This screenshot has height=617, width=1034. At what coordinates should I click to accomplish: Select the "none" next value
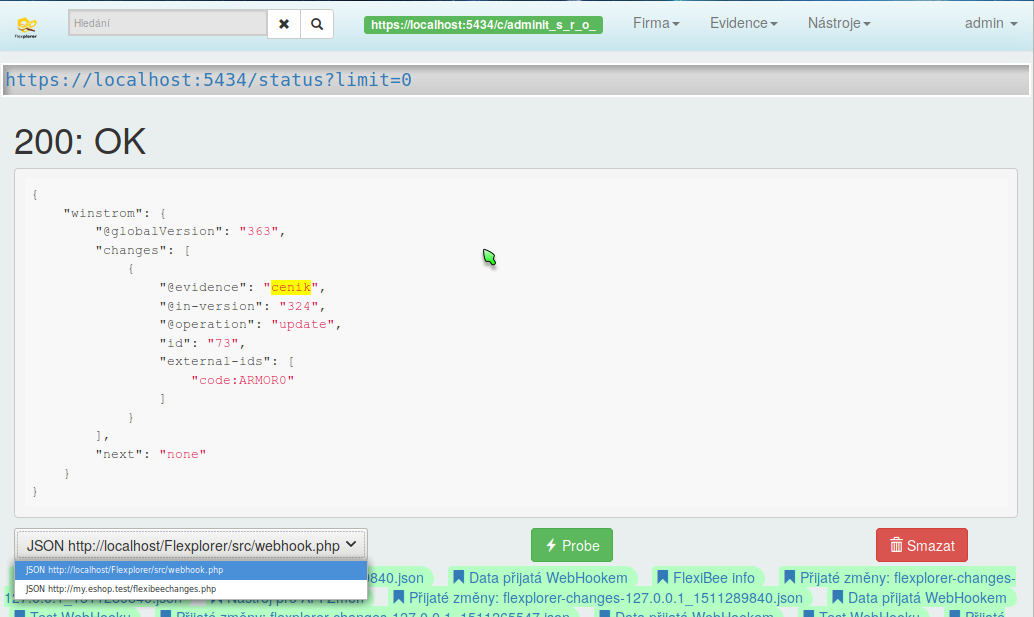(183, 454)
